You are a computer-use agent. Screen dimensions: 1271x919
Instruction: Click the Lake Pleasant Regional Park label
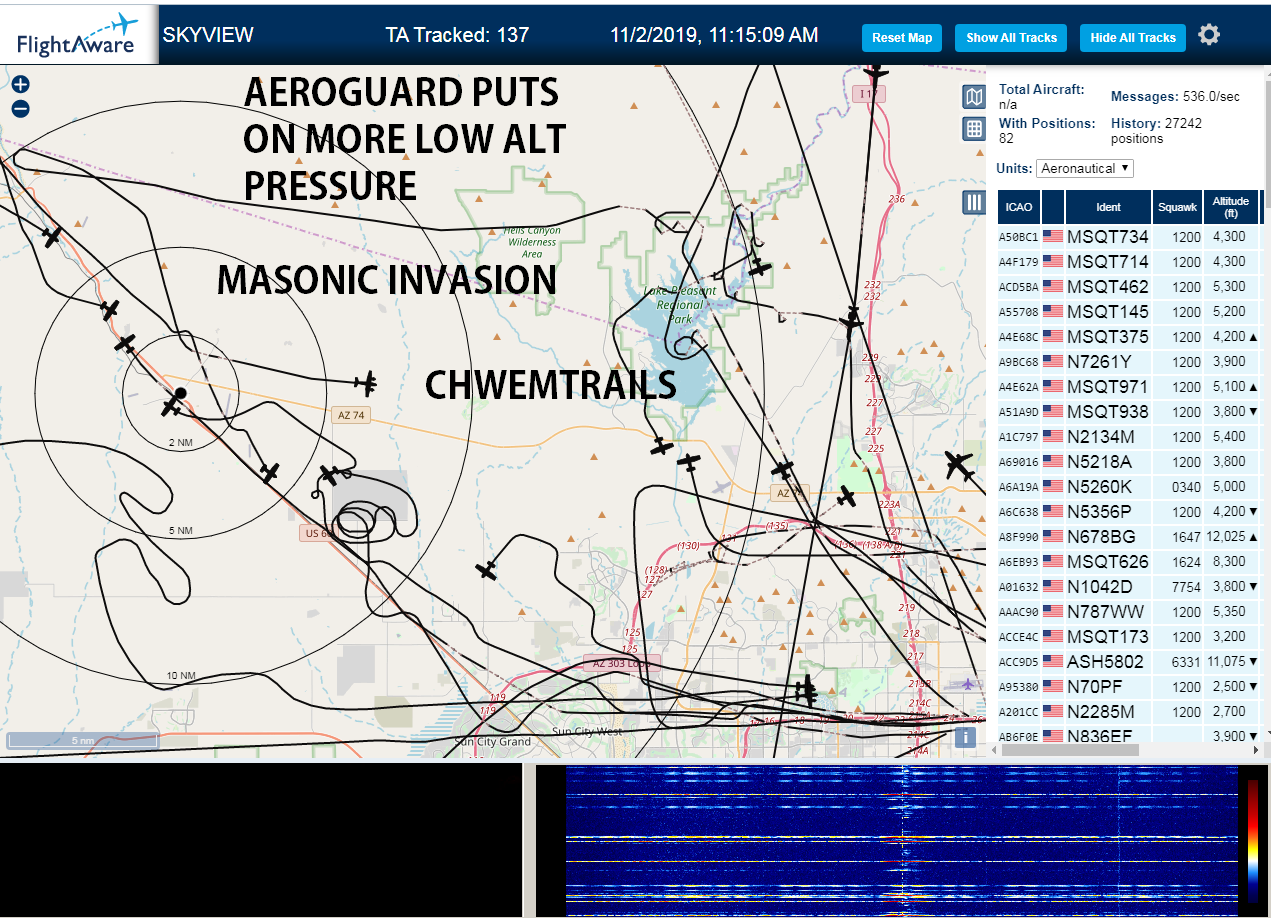coord(680,305)
